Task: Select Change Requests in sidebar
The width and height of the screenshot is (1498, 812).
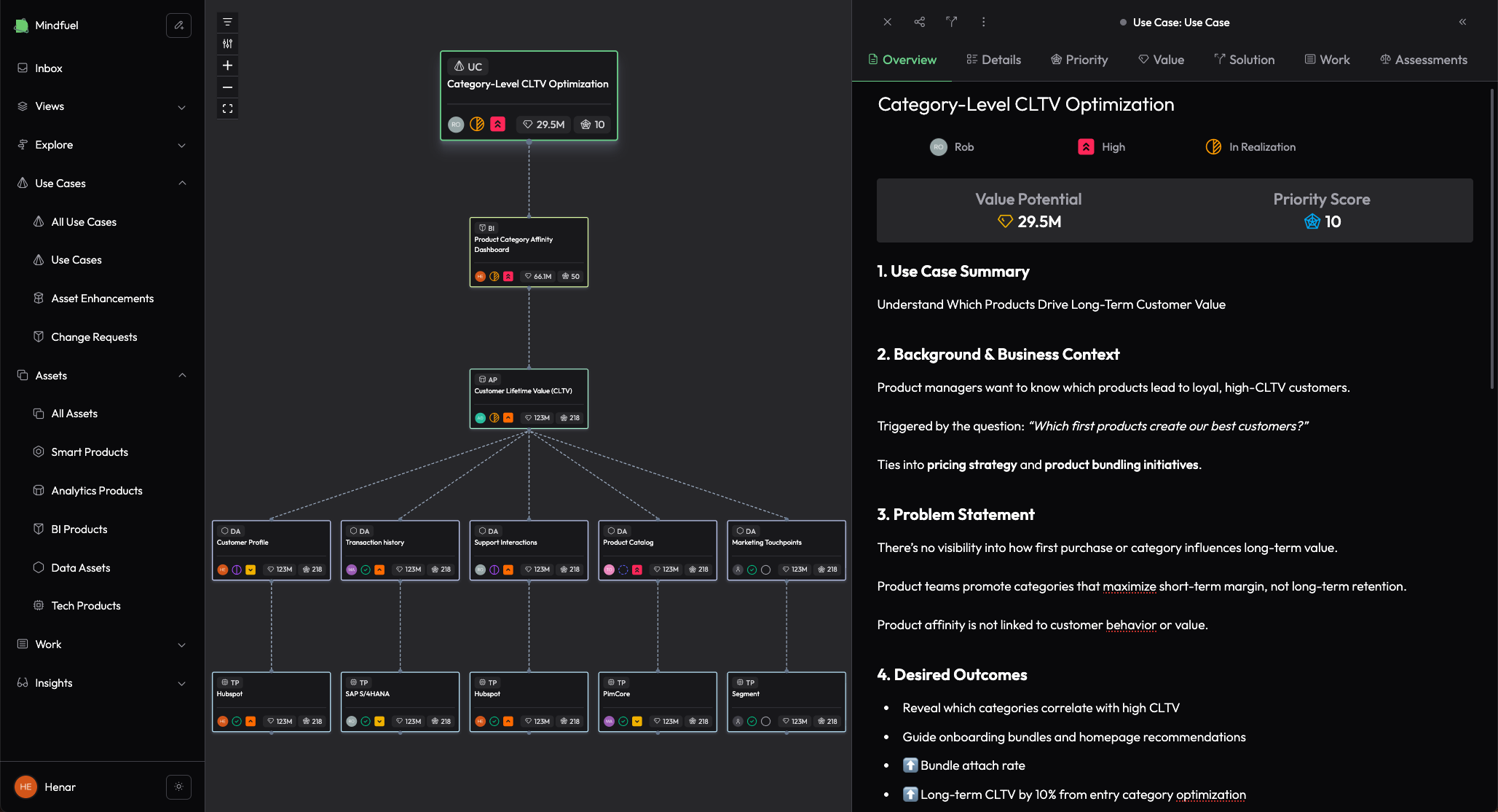Action: (94, 337)
